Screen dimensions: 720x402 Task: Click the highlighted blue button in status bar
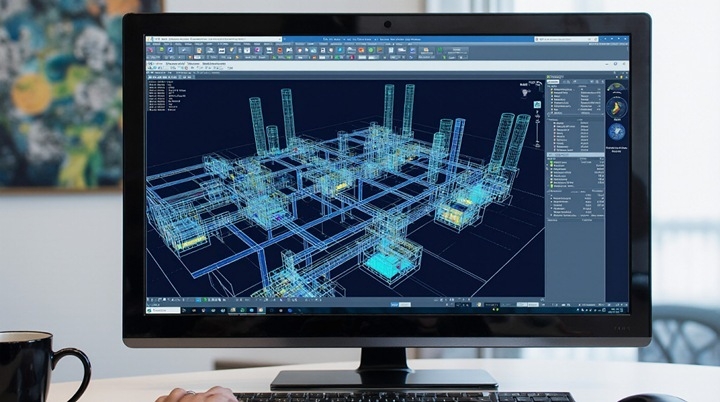click(394, 305)
